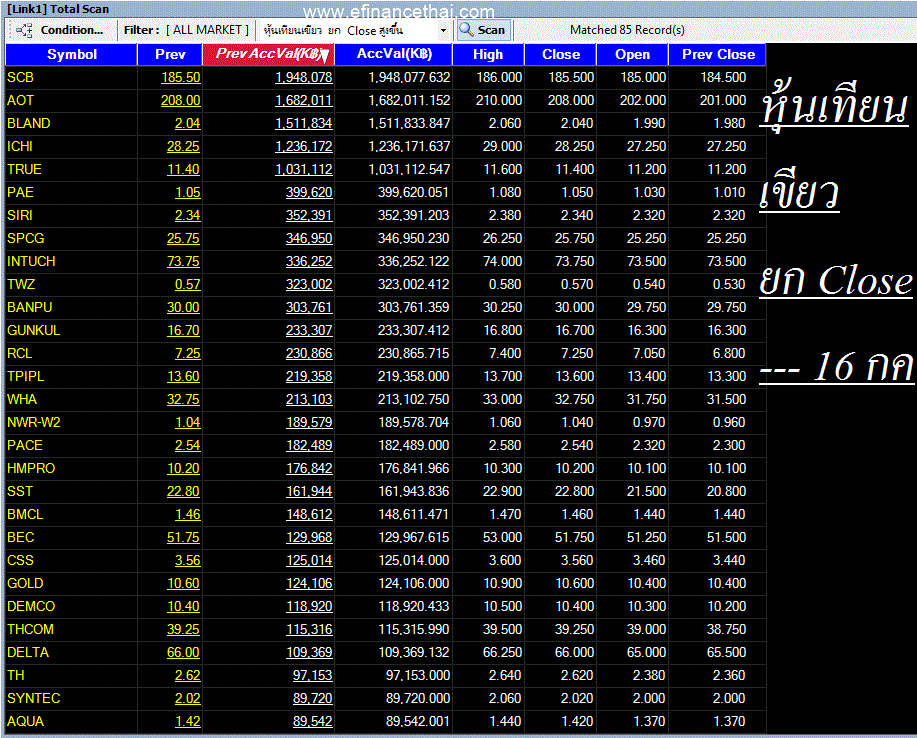The height and width of the screenshot is (738, 917).
Task: Select the AOT symbol
Action: [x=20, y=101]
